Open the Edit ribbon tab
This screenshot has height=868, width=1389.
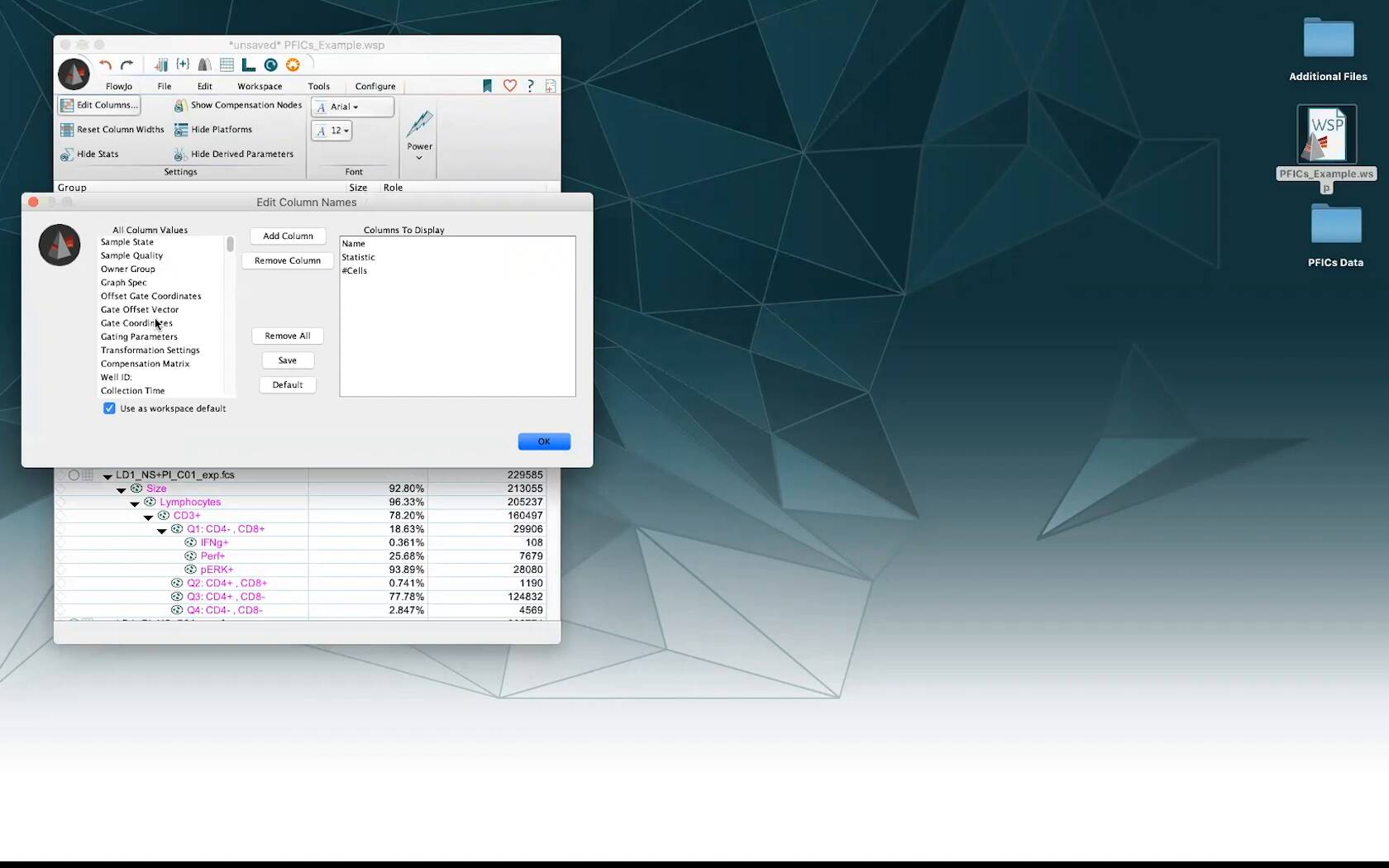[205, 86]
